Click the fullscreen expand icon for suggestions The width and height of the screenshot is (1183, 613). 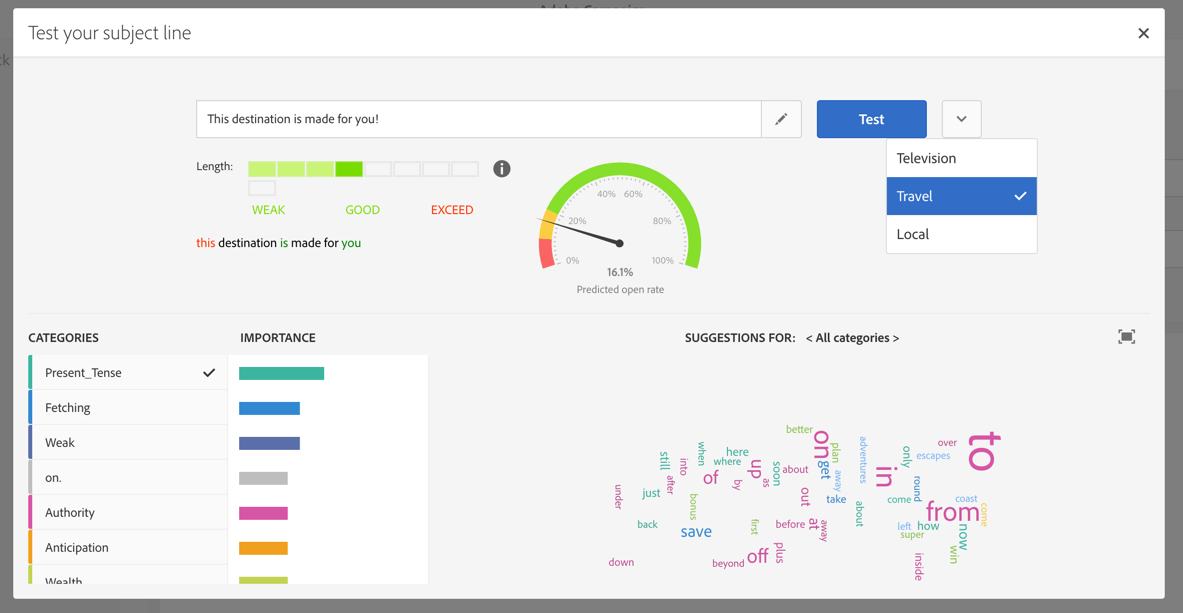(1126, 337)
